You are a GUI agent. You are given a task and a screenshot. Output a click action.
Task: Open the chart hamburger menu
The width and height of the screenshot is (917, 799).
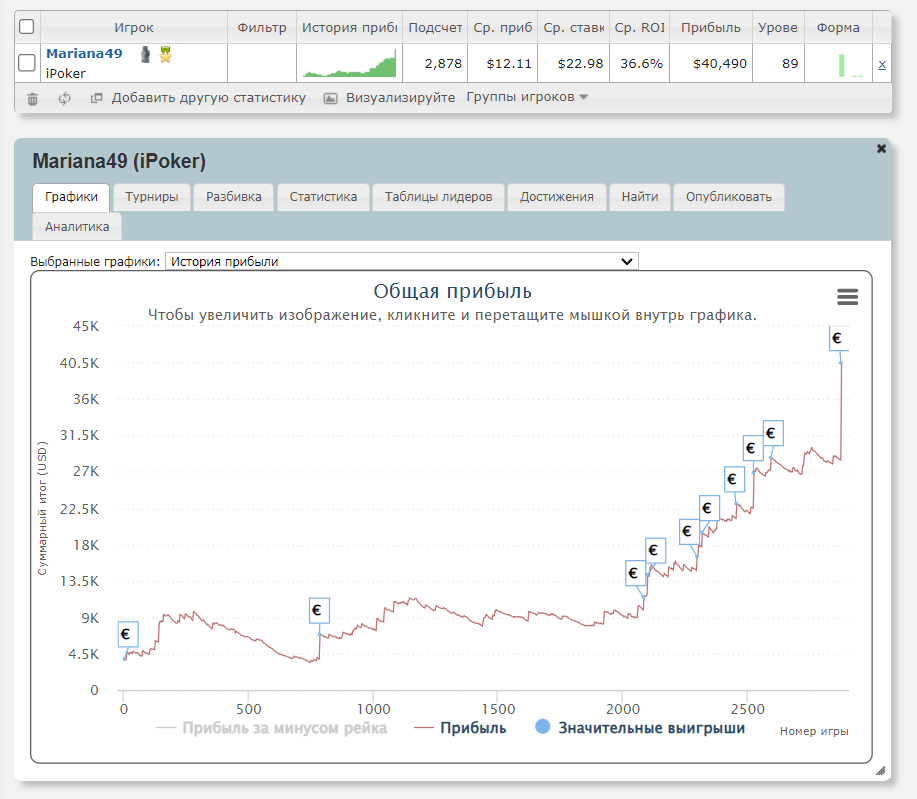tap(847, 297)
